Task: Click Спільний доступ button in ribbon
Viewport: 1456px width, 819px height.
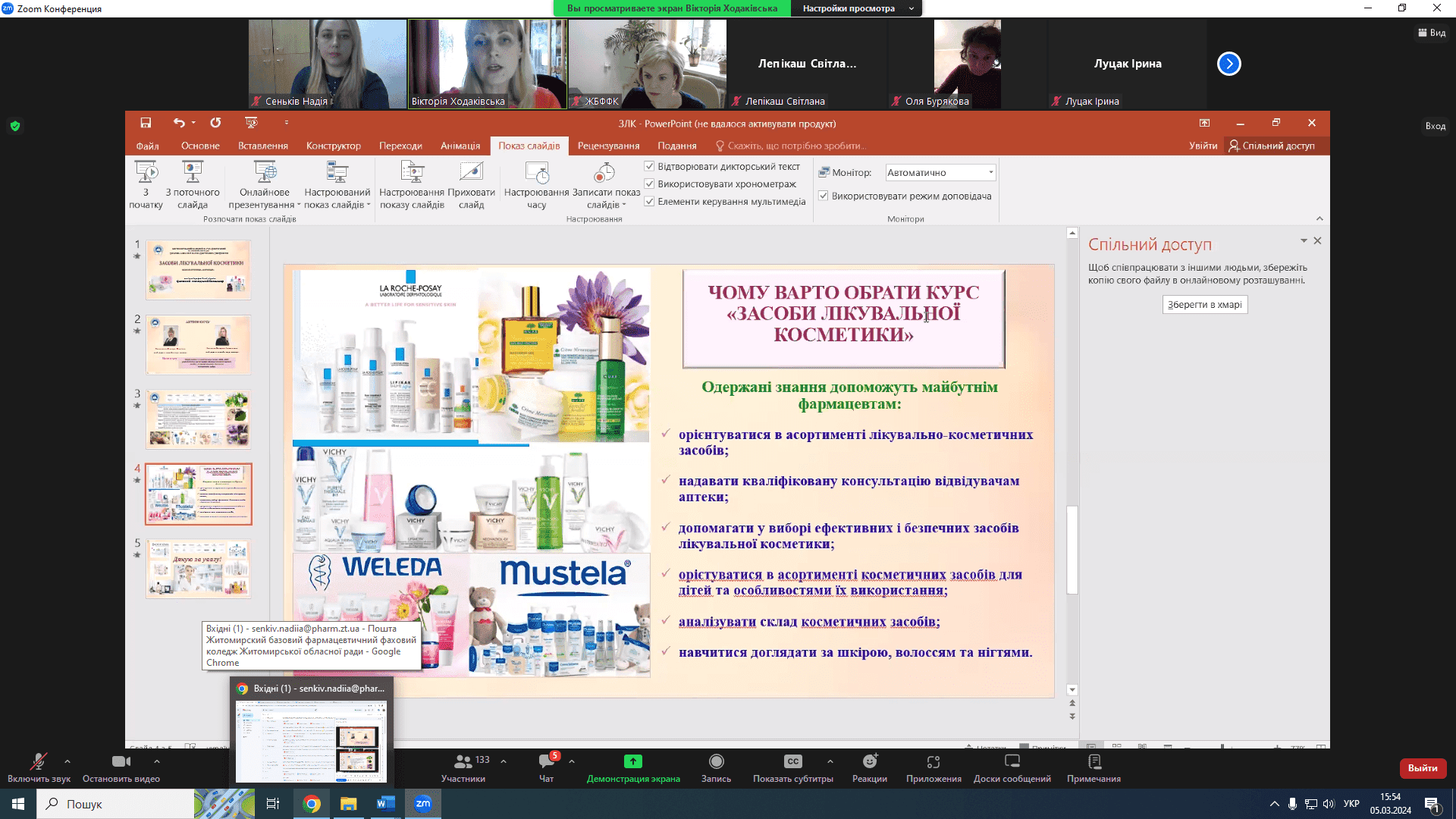Action: click(1272, 146)
